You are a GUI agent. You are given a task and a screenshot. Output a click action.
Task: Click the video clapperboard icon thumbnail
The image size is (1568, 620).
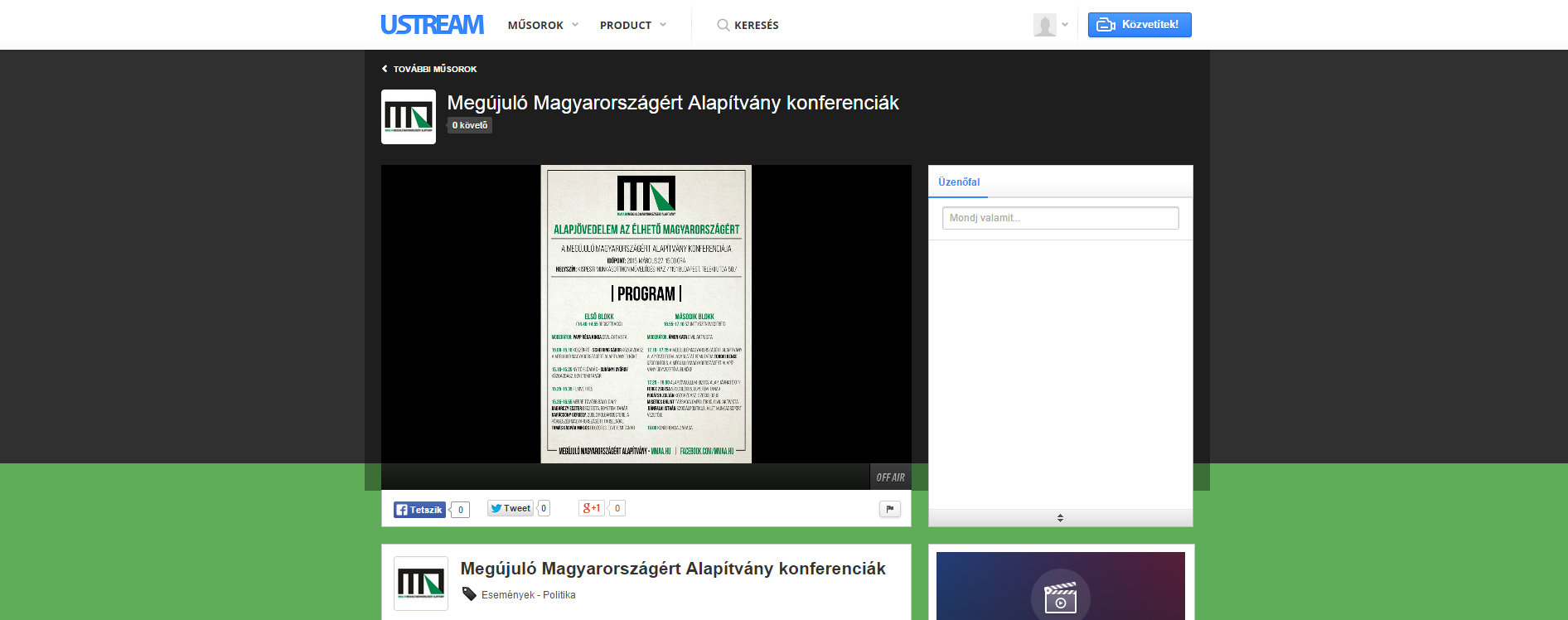[x=1061, y=597]
